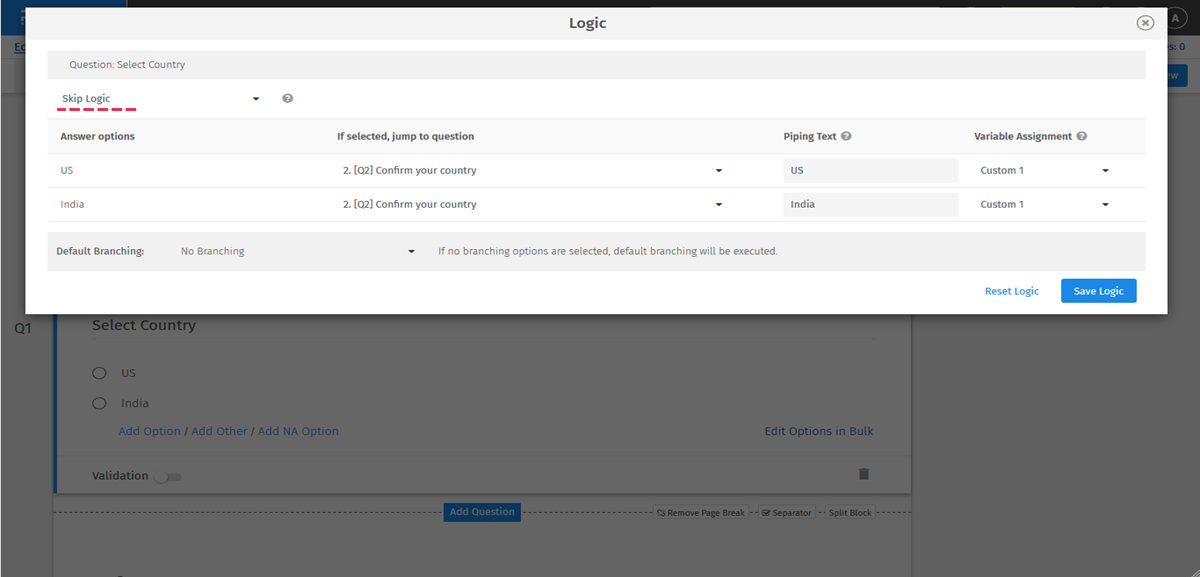Click the Piping Text help icon
Viewport: 1200px width, 577px height.
(x=848, y=135)
